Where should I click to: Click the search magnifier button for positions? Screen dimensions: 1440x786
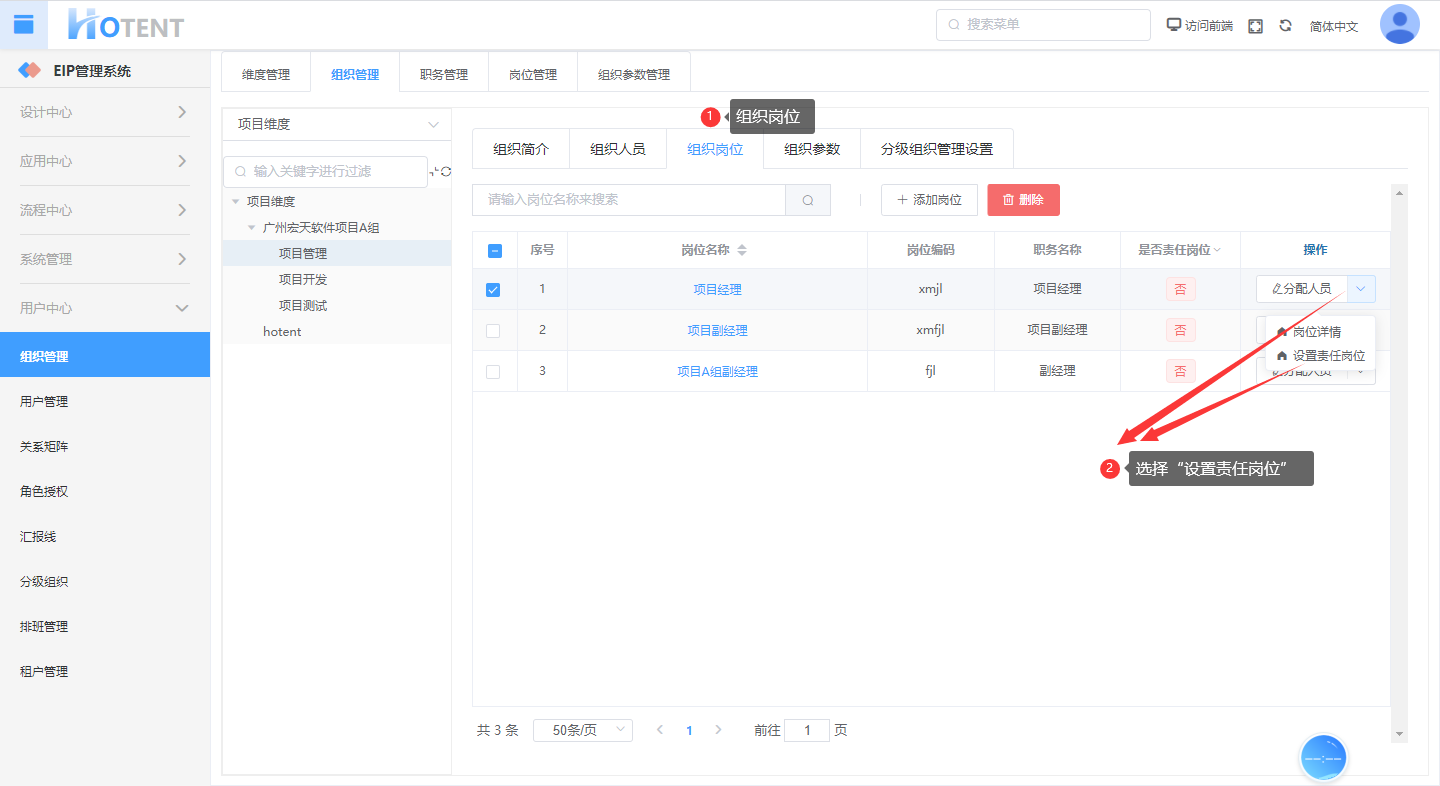point(807,200)
